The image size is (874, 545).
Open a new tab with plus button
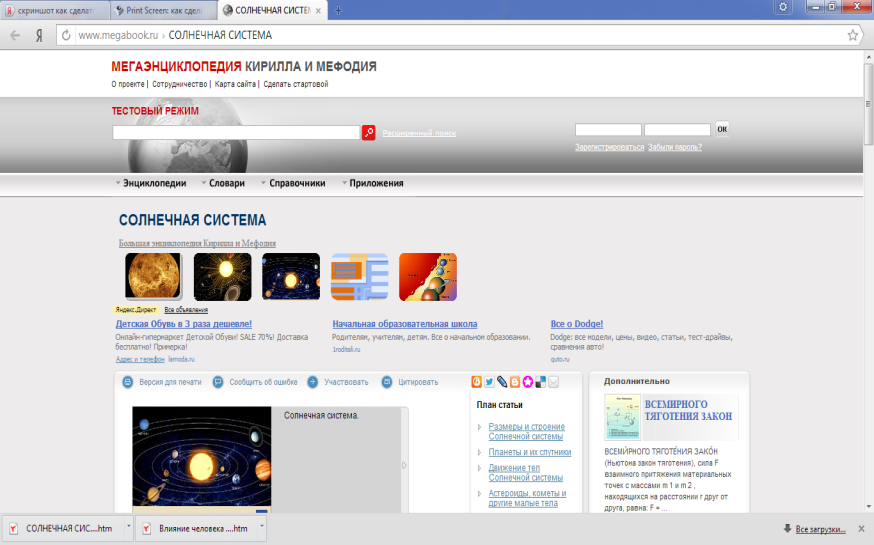click(x=338, y=10)
